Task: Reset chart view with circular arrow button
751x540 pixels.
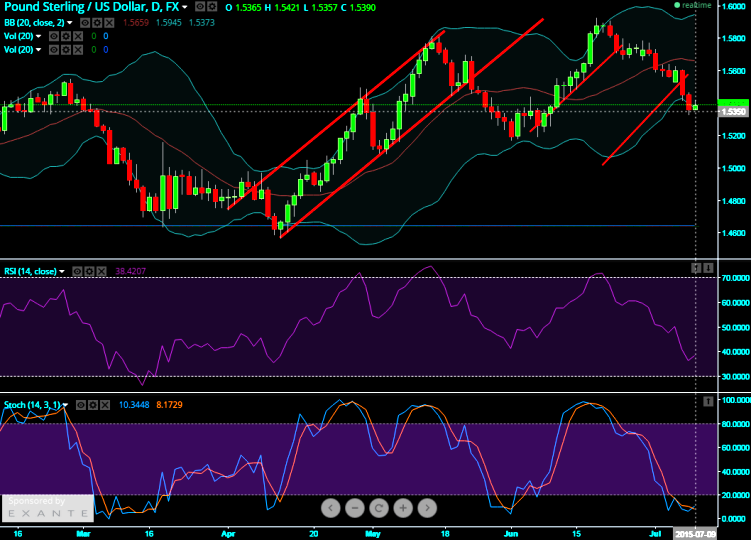Action: tap(379, 508)
